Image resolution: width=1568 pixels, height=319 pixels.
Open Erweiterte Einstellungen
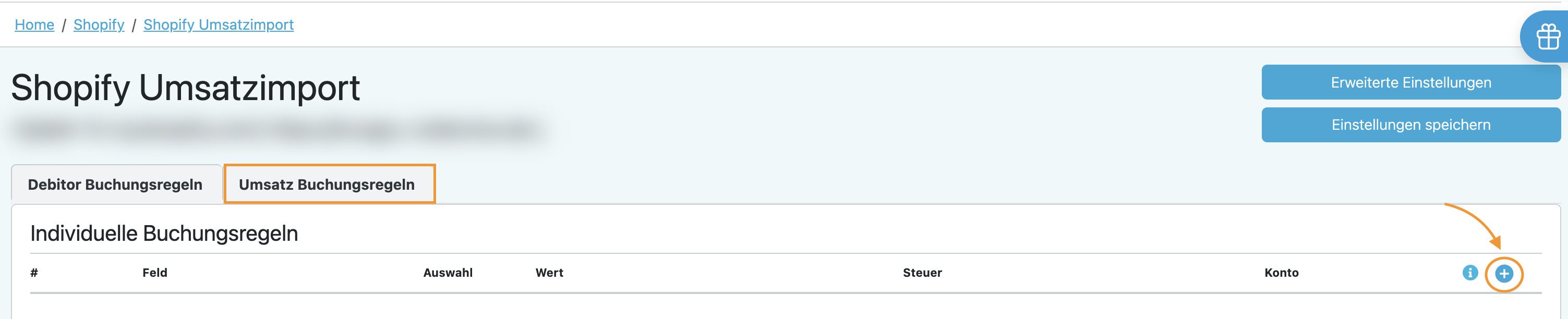(1410, 82)
